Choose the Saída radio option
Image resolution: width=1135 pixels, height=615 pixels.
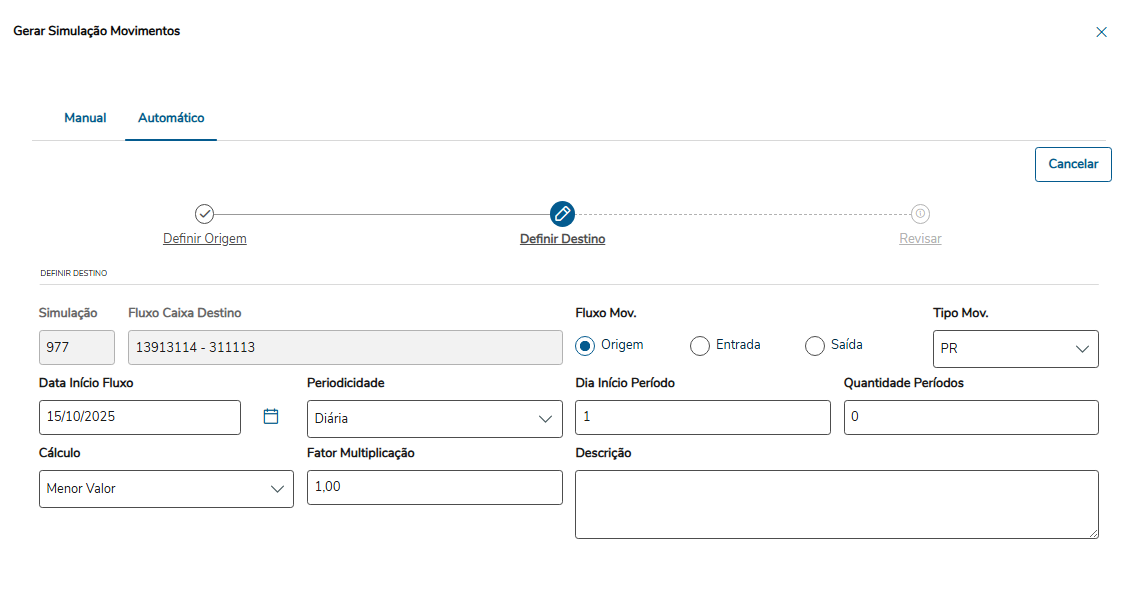[815, 345]
